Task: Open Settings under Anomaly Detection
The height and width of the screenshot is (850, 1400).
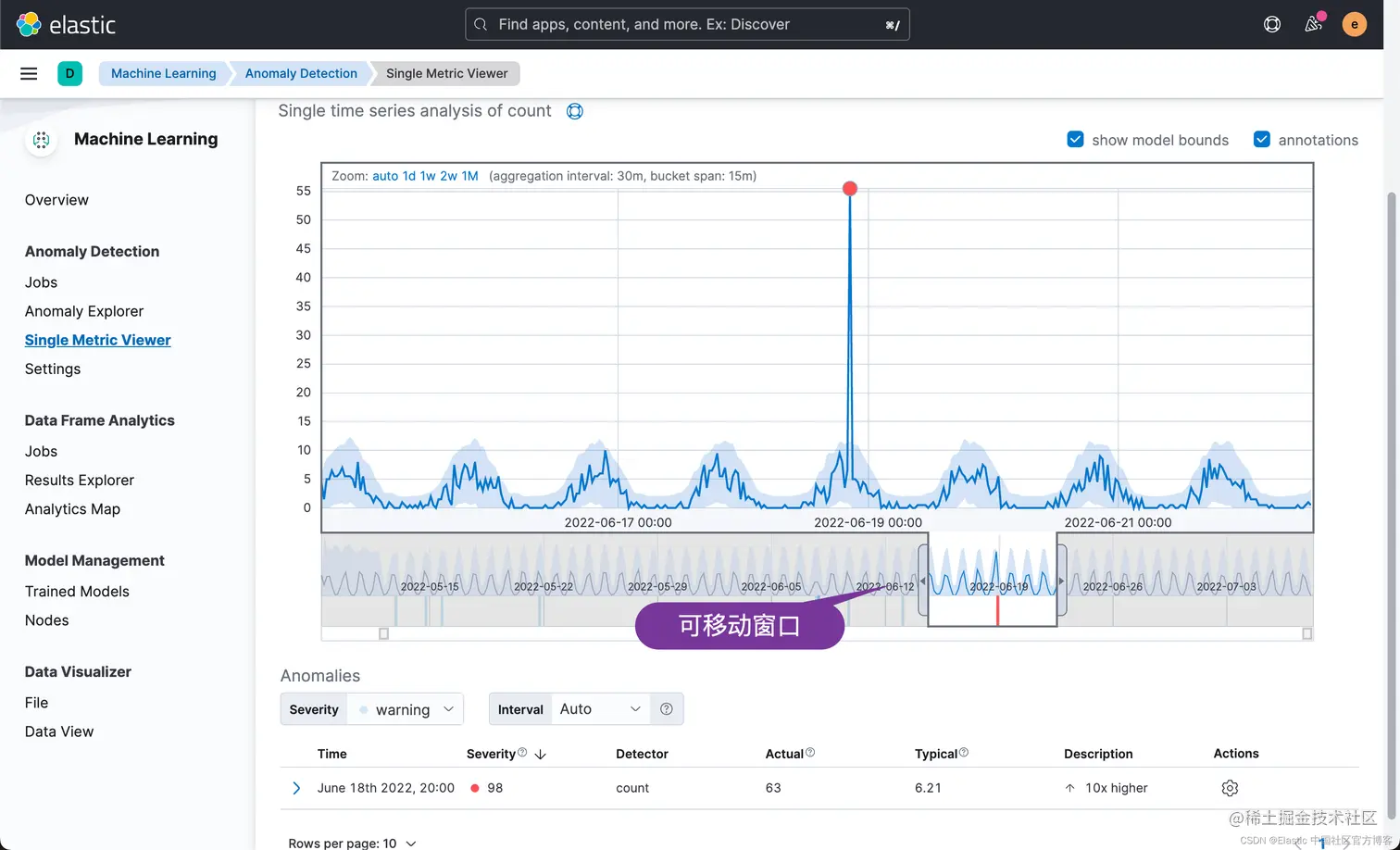Action: coord(53,369)
